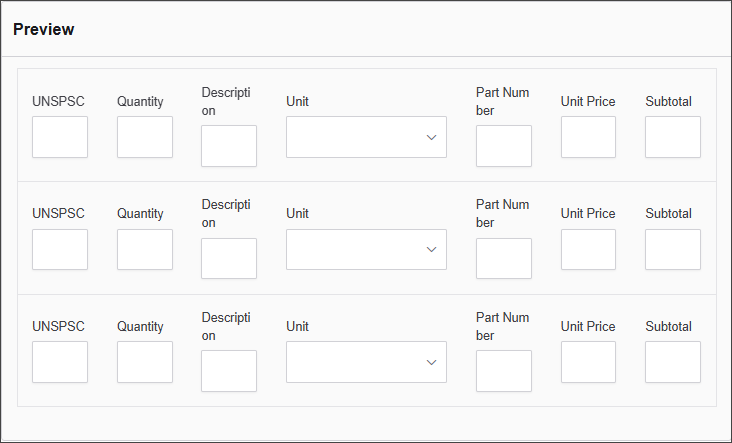Click the first row Subtotal field
Viewport: 732px width, 443px height.
673,137
